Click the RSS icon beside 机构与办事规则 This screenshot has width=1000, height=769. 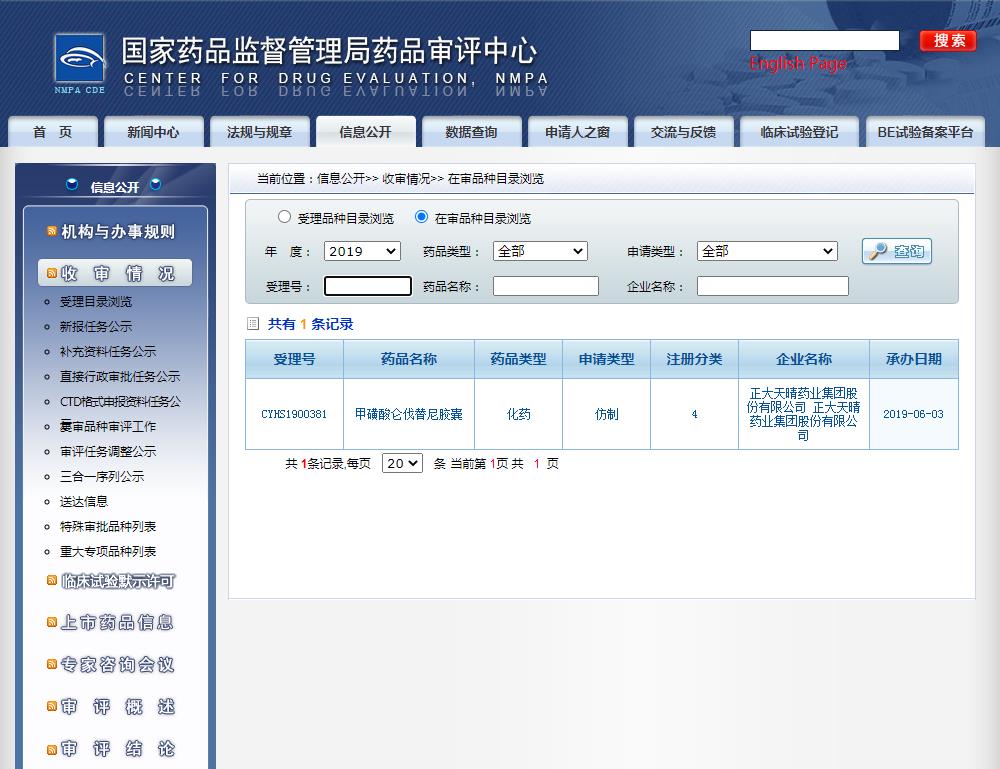point(52,231)
